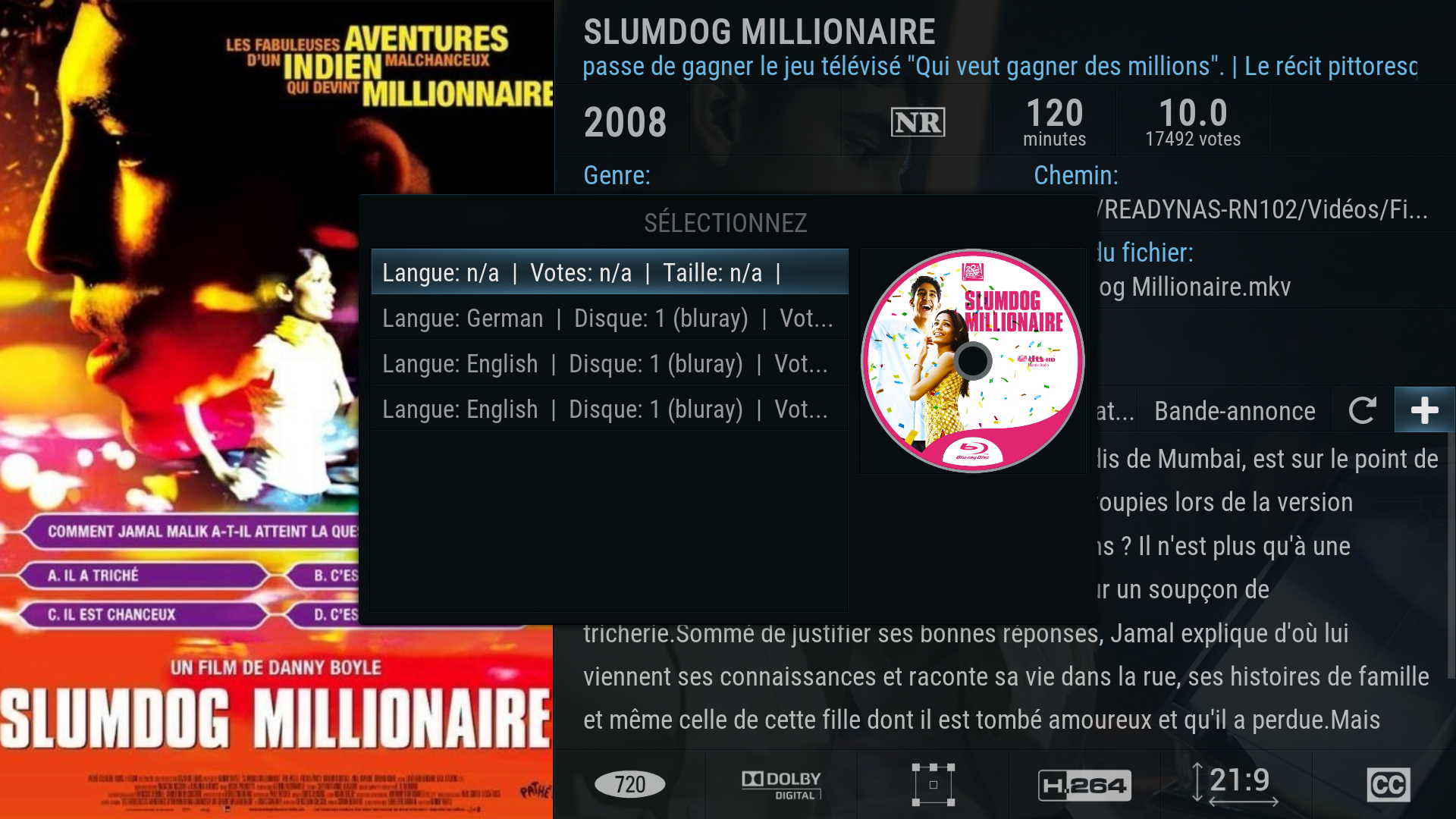Viewport: 1456px width, 819px height.
Task: Click the refresh arrow icon
Action: click(1362, 410)
